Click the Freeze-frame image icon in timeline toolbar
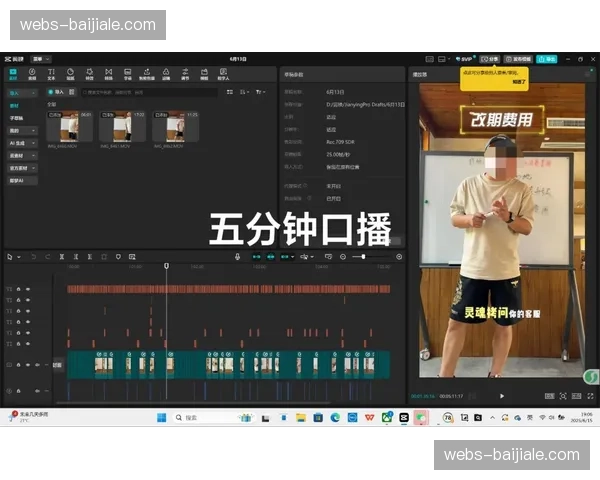 [132, 257]
